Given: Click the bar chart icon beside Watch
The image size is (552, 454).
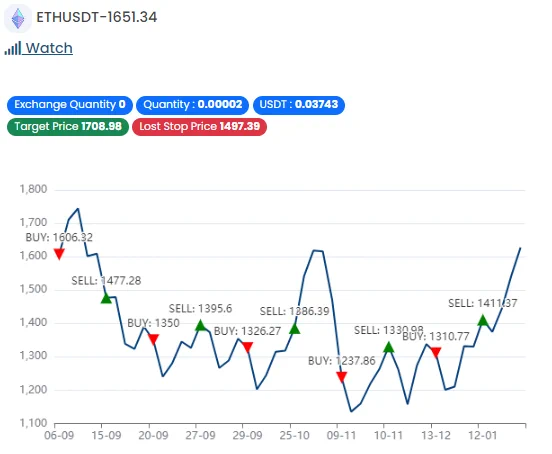Looking at the screenshot, I should tap(13, 48).
